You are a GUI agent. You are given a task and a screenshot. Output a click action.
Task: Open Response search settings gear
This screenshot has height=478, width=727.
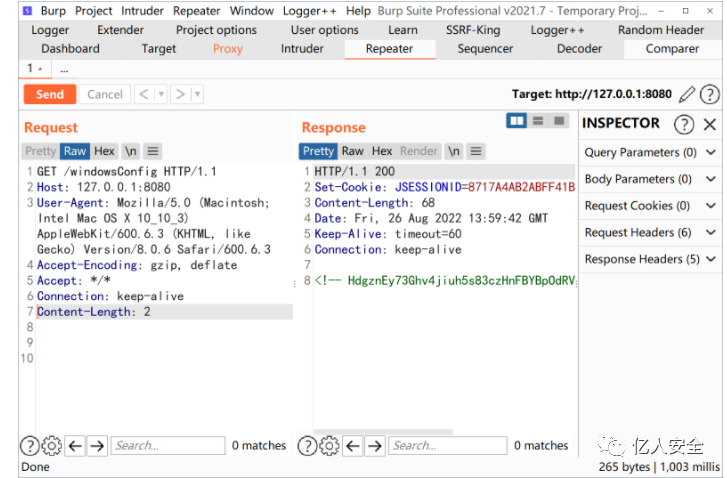(x=329, y=446)
